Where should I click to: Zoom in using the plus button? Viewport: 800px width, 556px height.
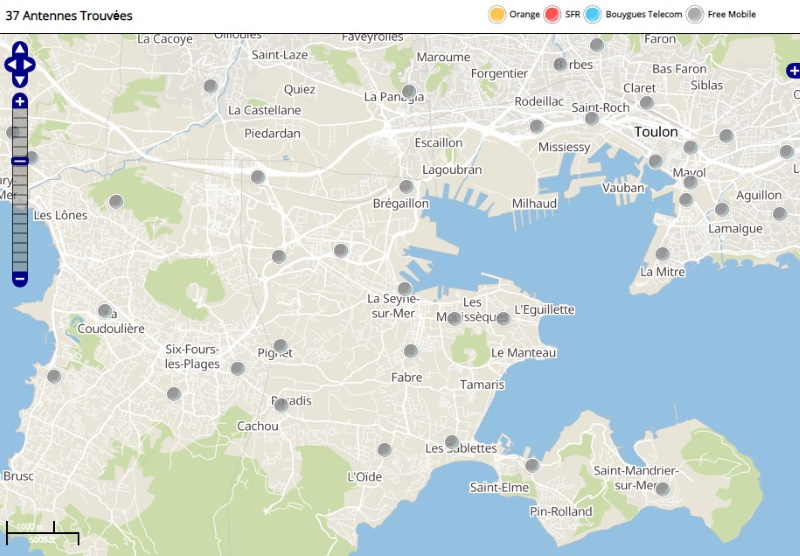[x=20, y=101]
